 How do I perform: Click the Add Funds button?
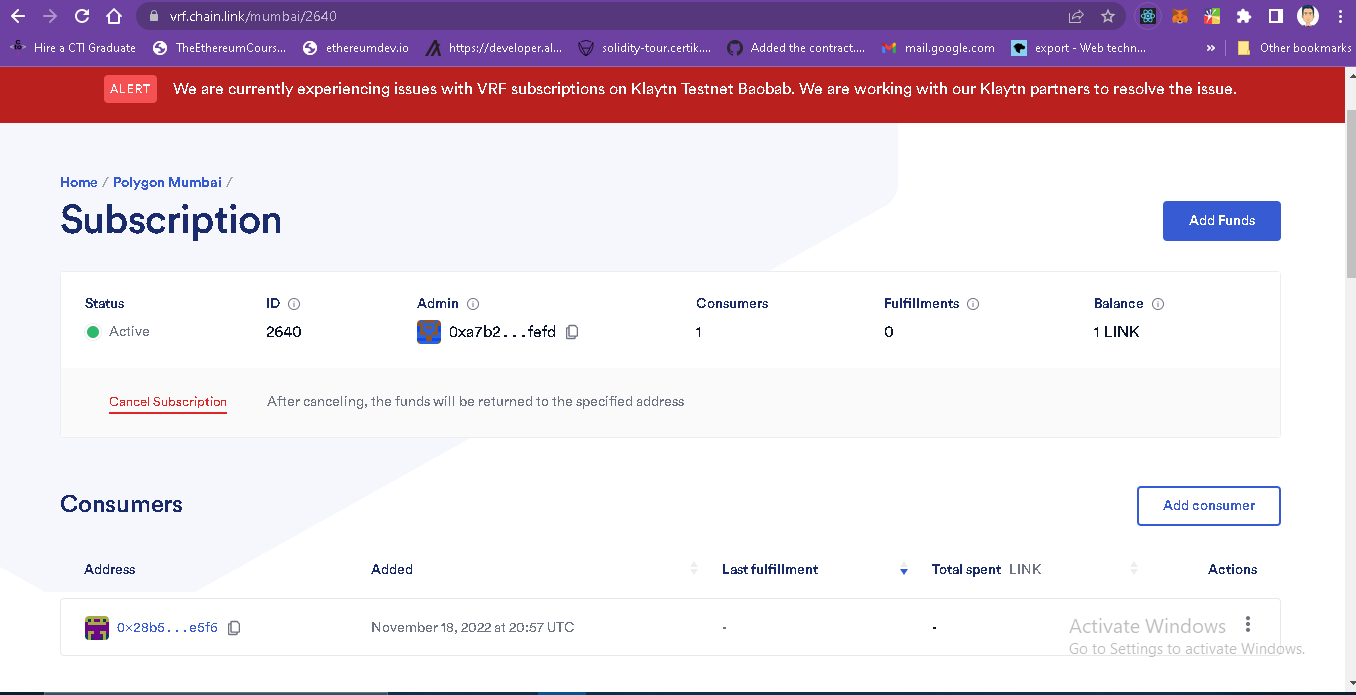pyautogui.click(x=1221, y=221)
